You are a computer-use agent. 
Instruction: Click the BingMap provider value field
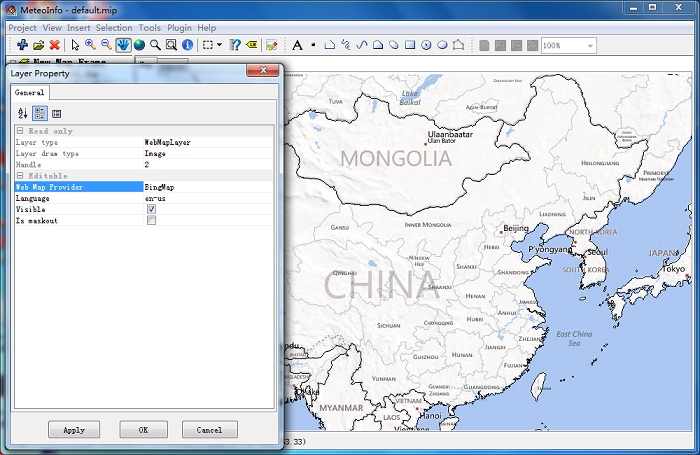(x=208, y=187)
